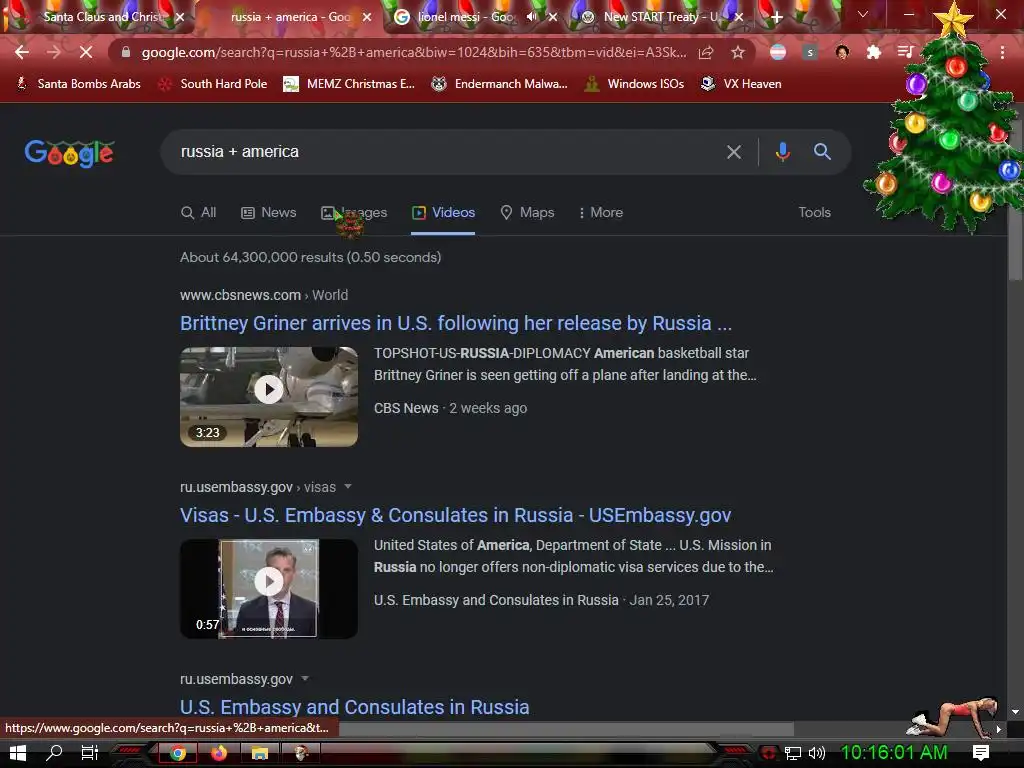Expand the More search options menu

(601, 213)
